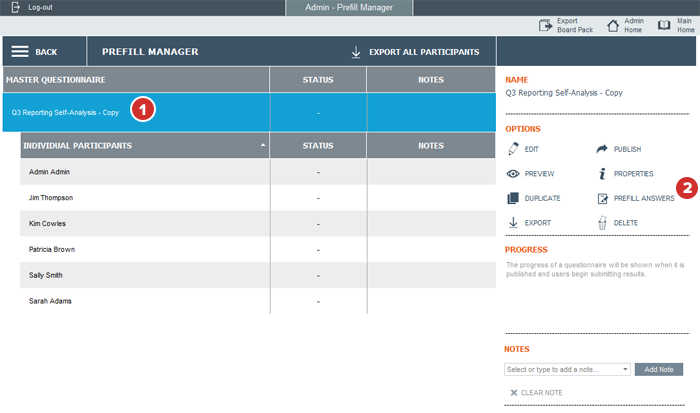Viewport: 700px width, 413px height.
Task: Click the Export download icon in Options
Action: tap(513, 223)
